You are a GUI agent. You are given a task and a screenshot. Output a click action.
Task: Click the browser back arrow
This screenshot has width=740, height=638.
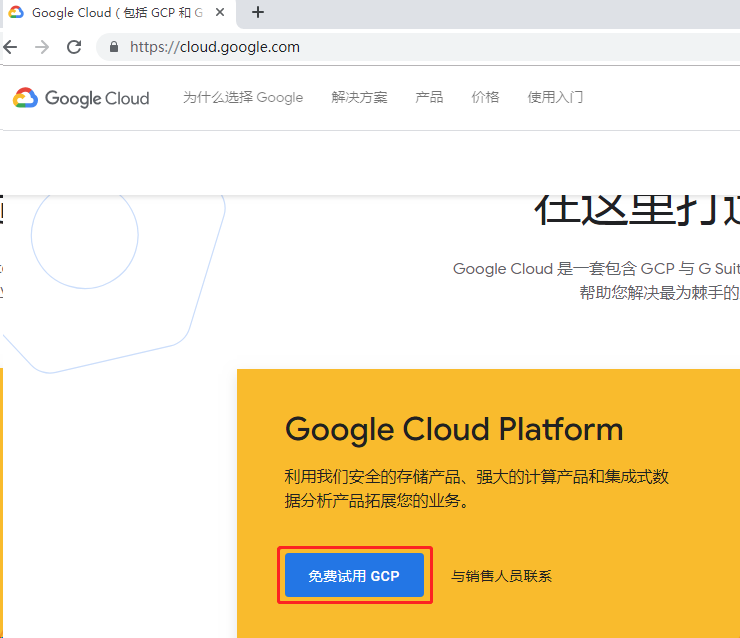(10, 47)
